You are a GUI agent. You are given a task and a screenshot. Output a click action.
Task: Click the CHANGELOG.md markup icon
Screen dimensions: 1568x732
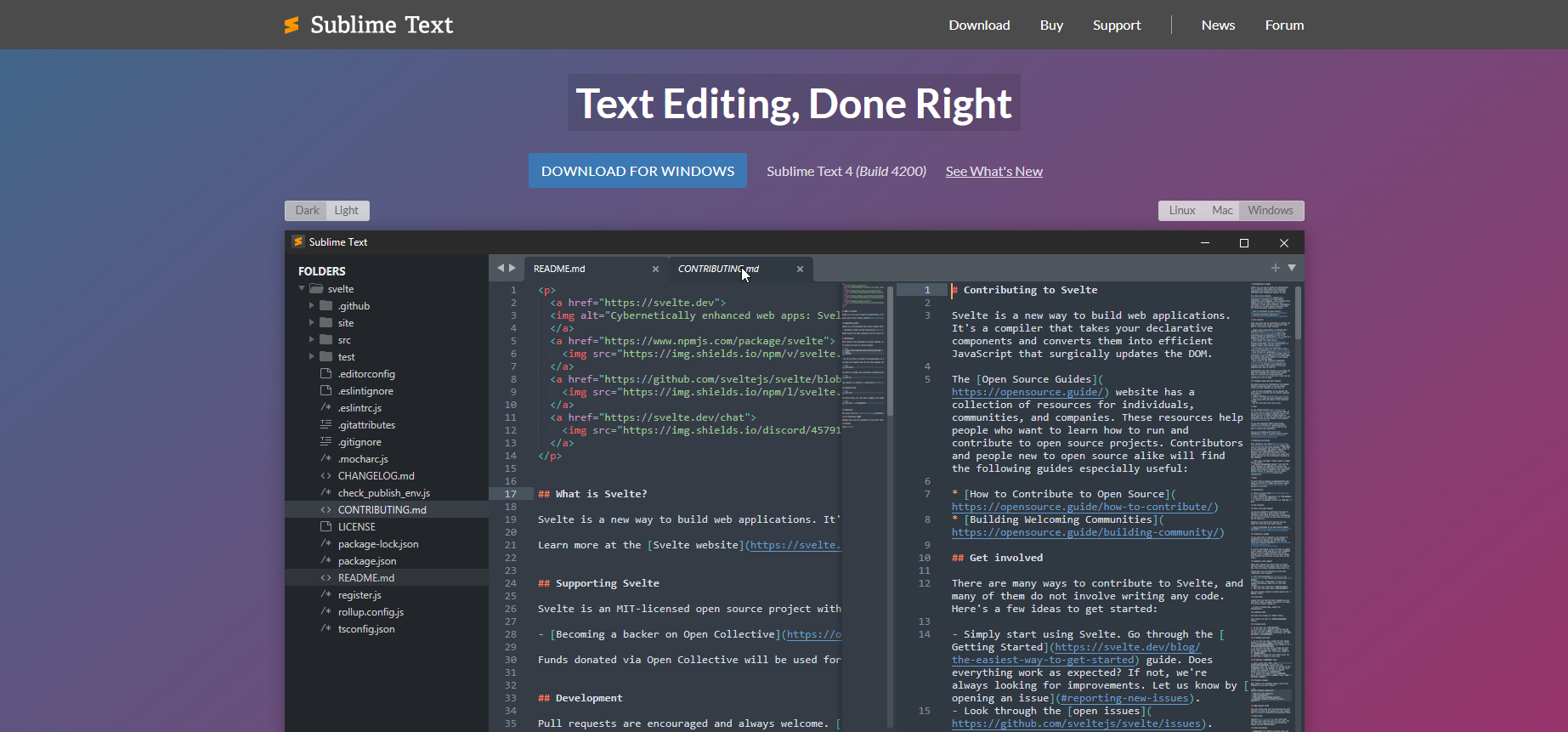[325, 475]
